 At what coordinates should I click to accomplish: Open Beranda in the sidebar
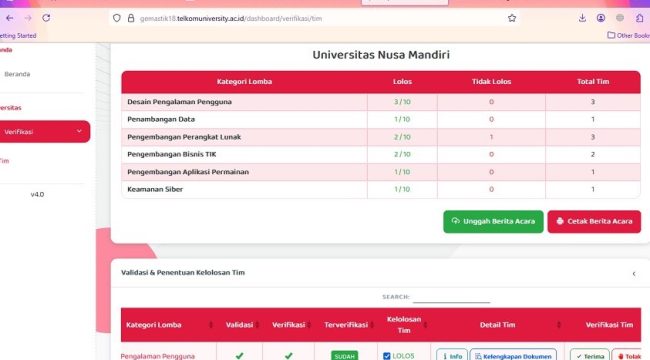point(17,74)
